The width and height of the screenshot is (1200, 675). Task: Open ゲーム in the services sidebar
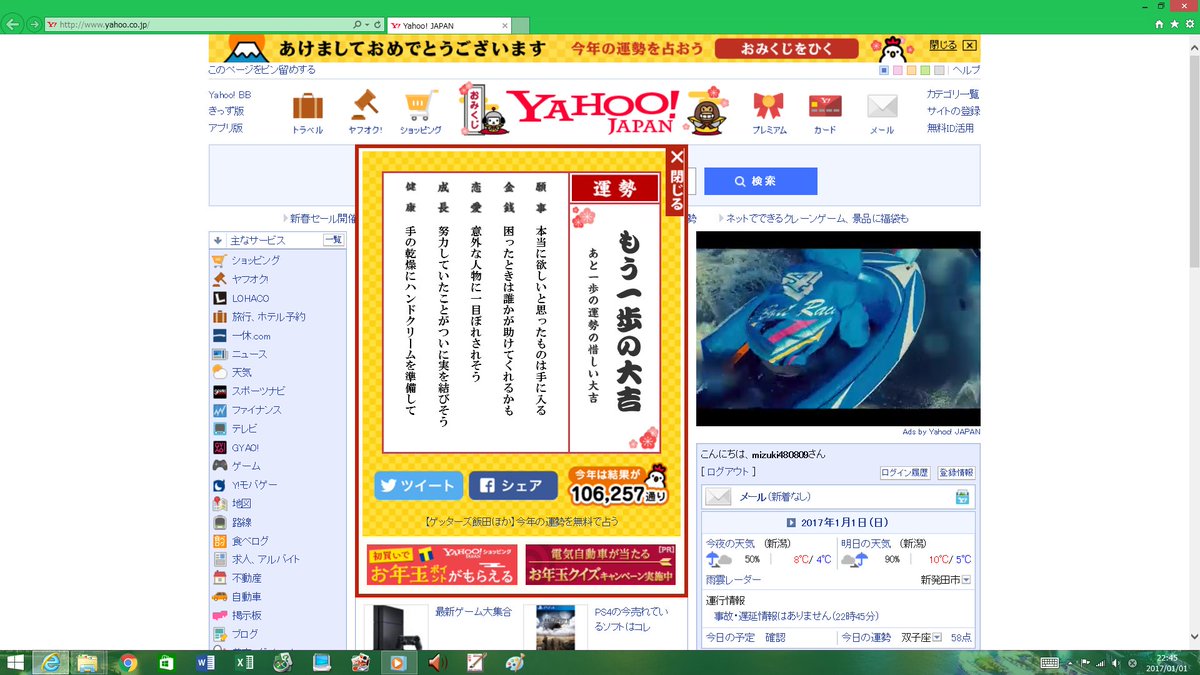pos(246,466)
